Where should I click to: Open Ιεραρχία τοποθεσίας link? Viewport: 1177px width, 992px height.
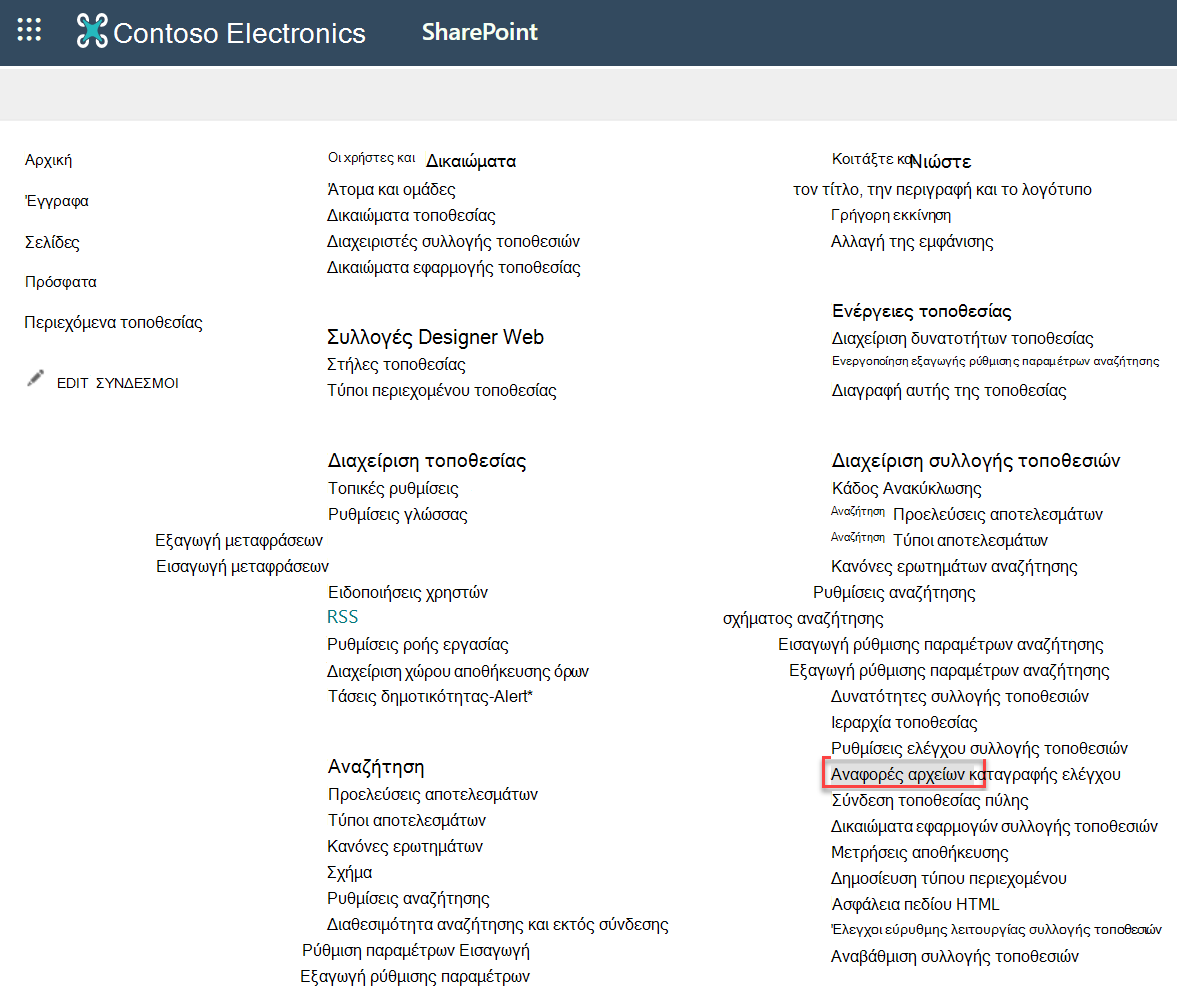point(905,723)
